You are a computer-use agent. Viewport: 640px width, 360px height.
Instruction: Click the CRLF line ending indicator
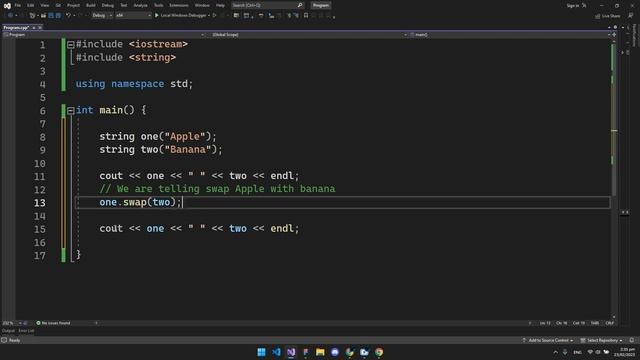[x=609, y=323]
